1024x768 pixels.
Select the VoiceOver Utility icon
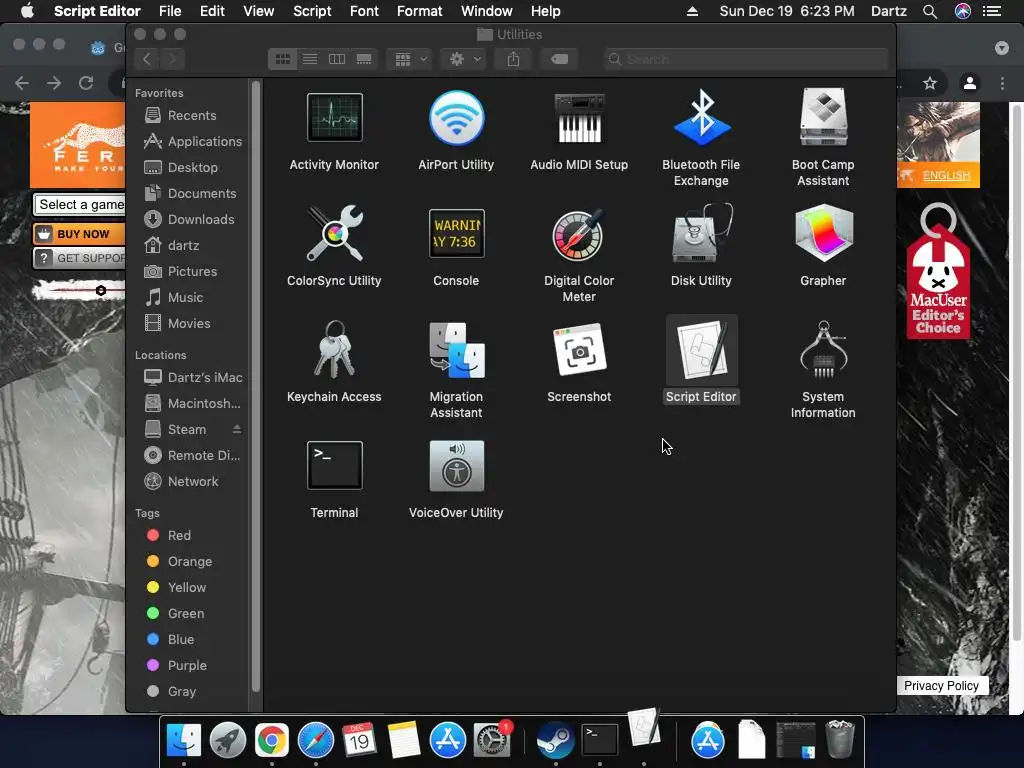[456, 465]
